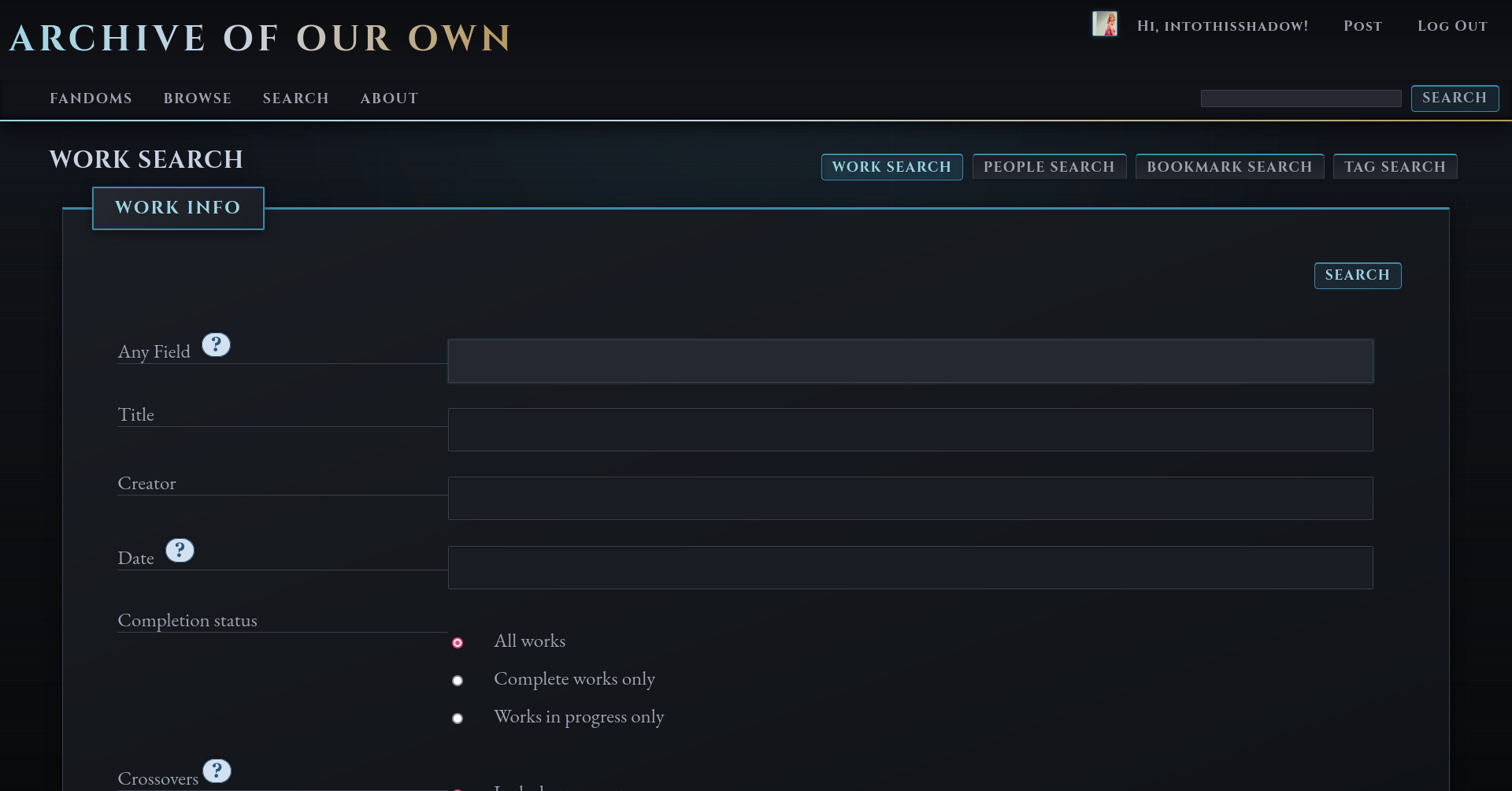Choose Works in progress only
The image size is (1512, 791).
(458, 719)
